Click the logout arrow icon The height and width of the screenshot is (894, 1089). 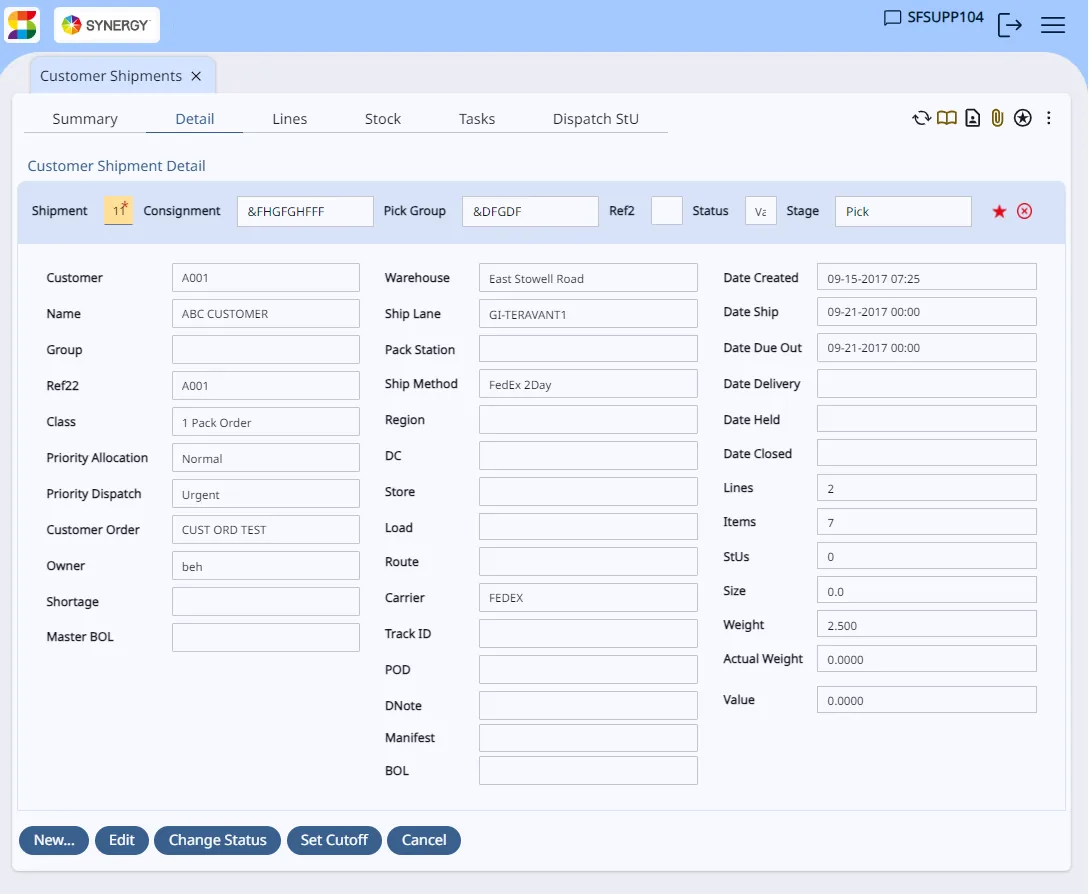click(x=1009, y=26)
